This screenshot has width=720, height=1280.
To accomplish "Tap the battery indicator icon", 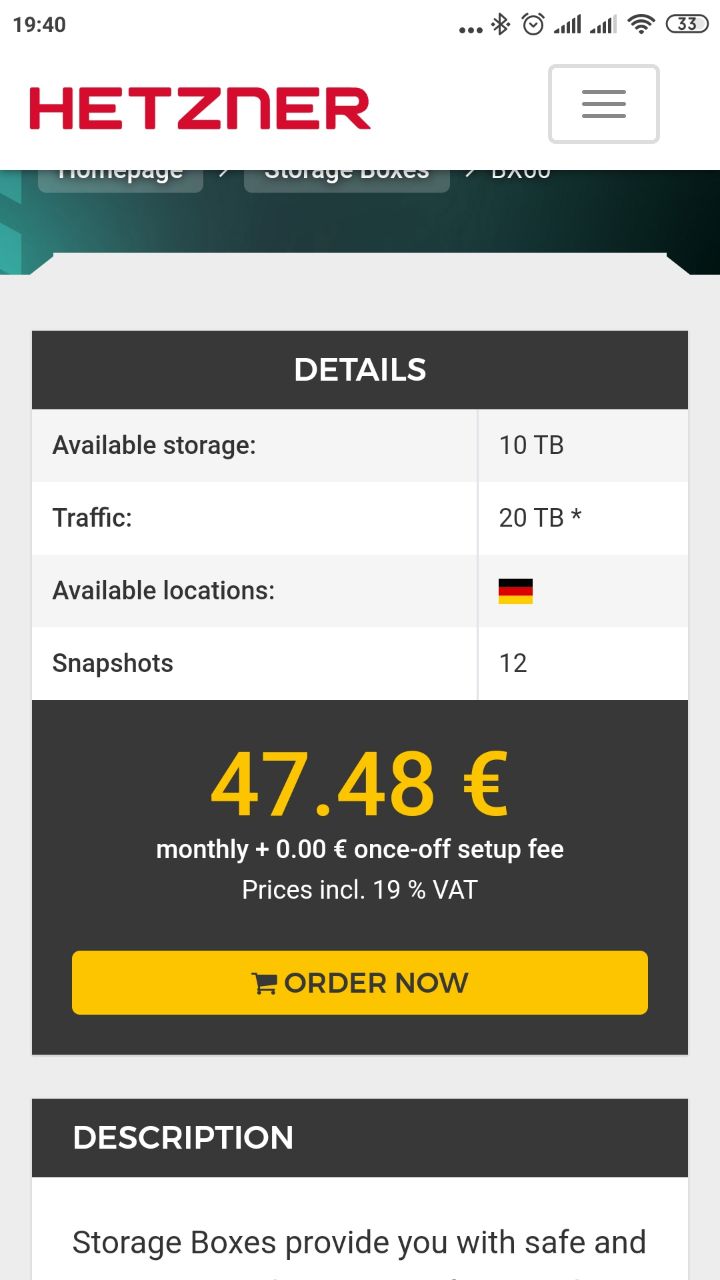I will tap(687, 24).
